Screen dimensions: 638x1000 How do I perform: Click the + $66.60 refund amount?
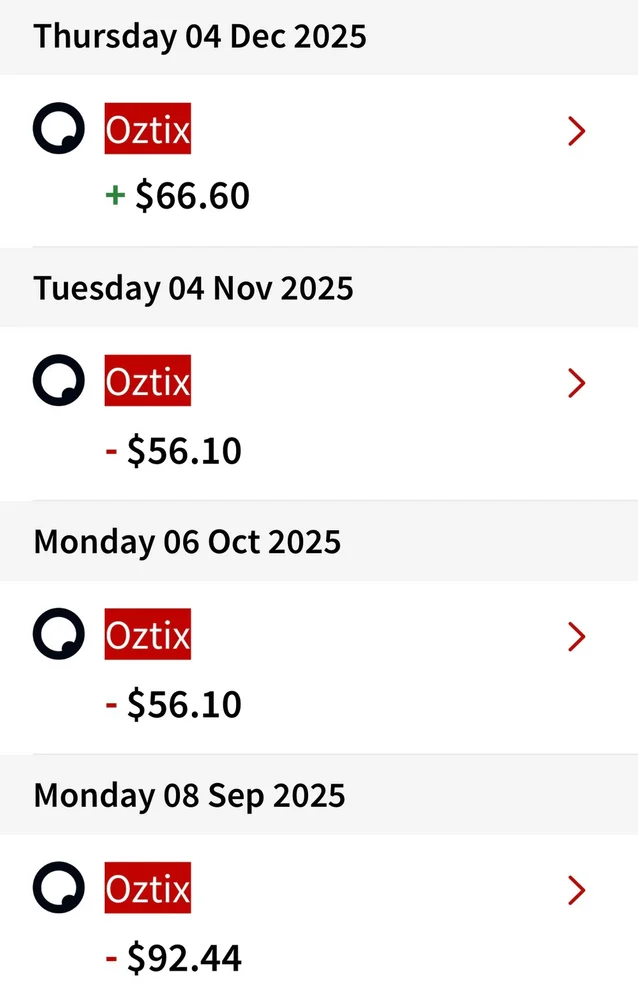(x=178, y=196)
